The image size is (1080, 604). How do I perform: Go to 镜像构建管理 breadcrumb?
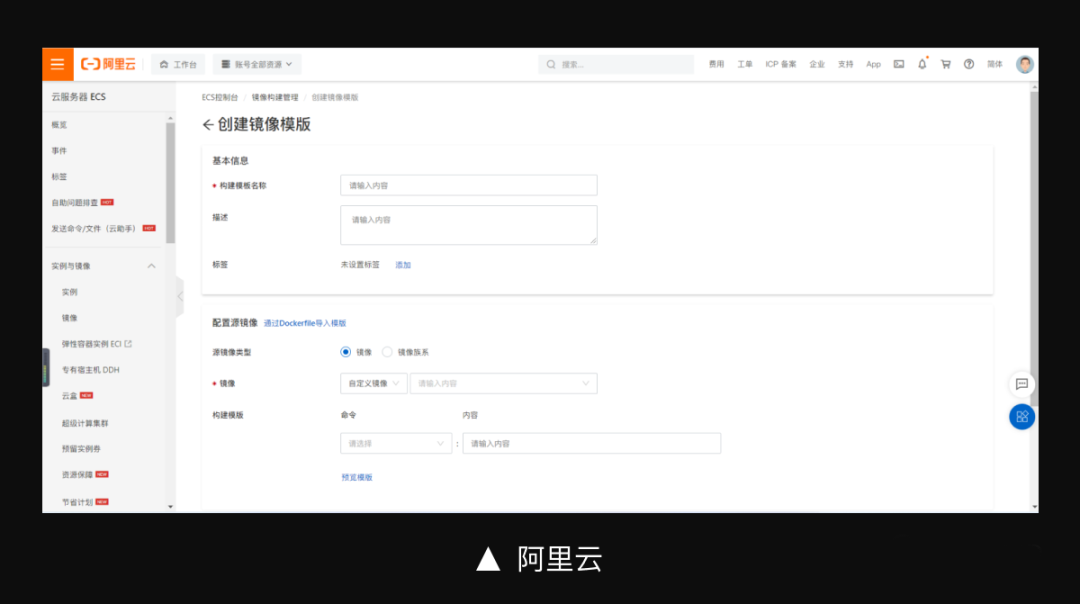click(x=275, y=97)
